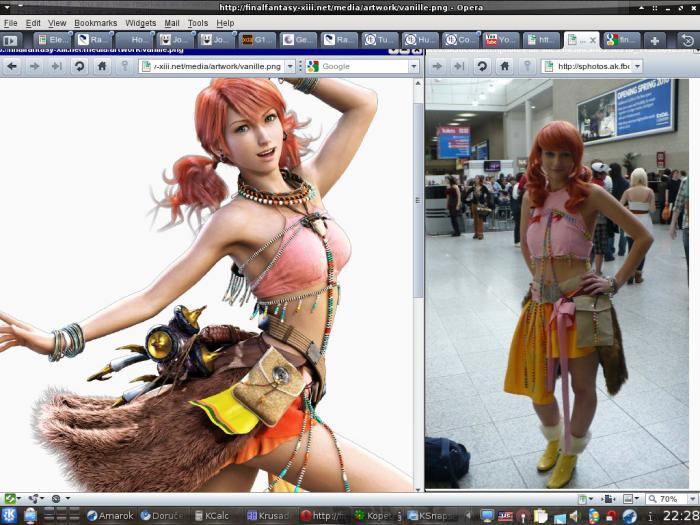Image resolution: width=700 pixels, height=525 pixels.
Task: Expand the show images dropdown arrow
Action: [637, 499]
